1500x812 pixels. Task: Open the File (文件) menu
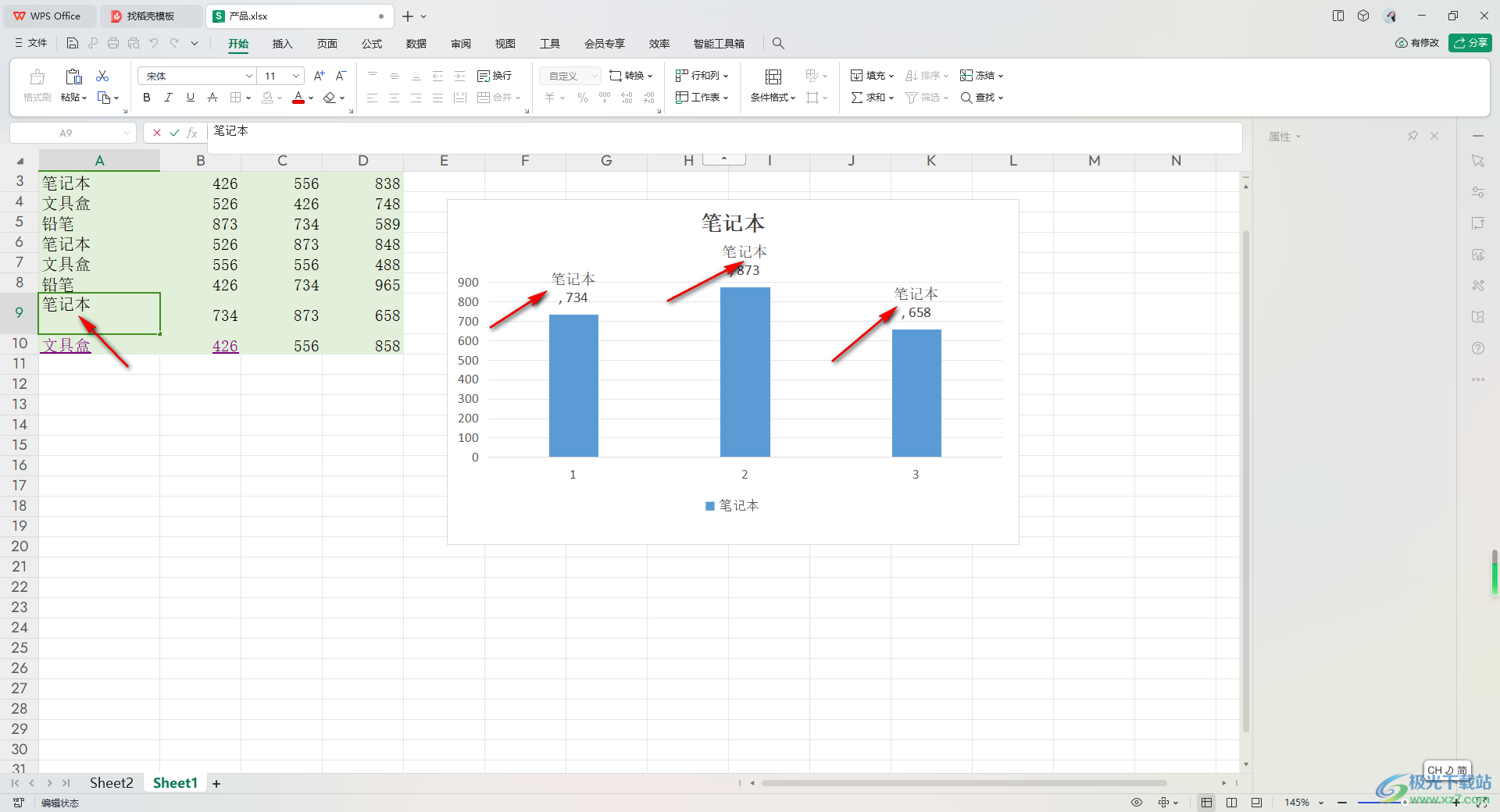31,43
